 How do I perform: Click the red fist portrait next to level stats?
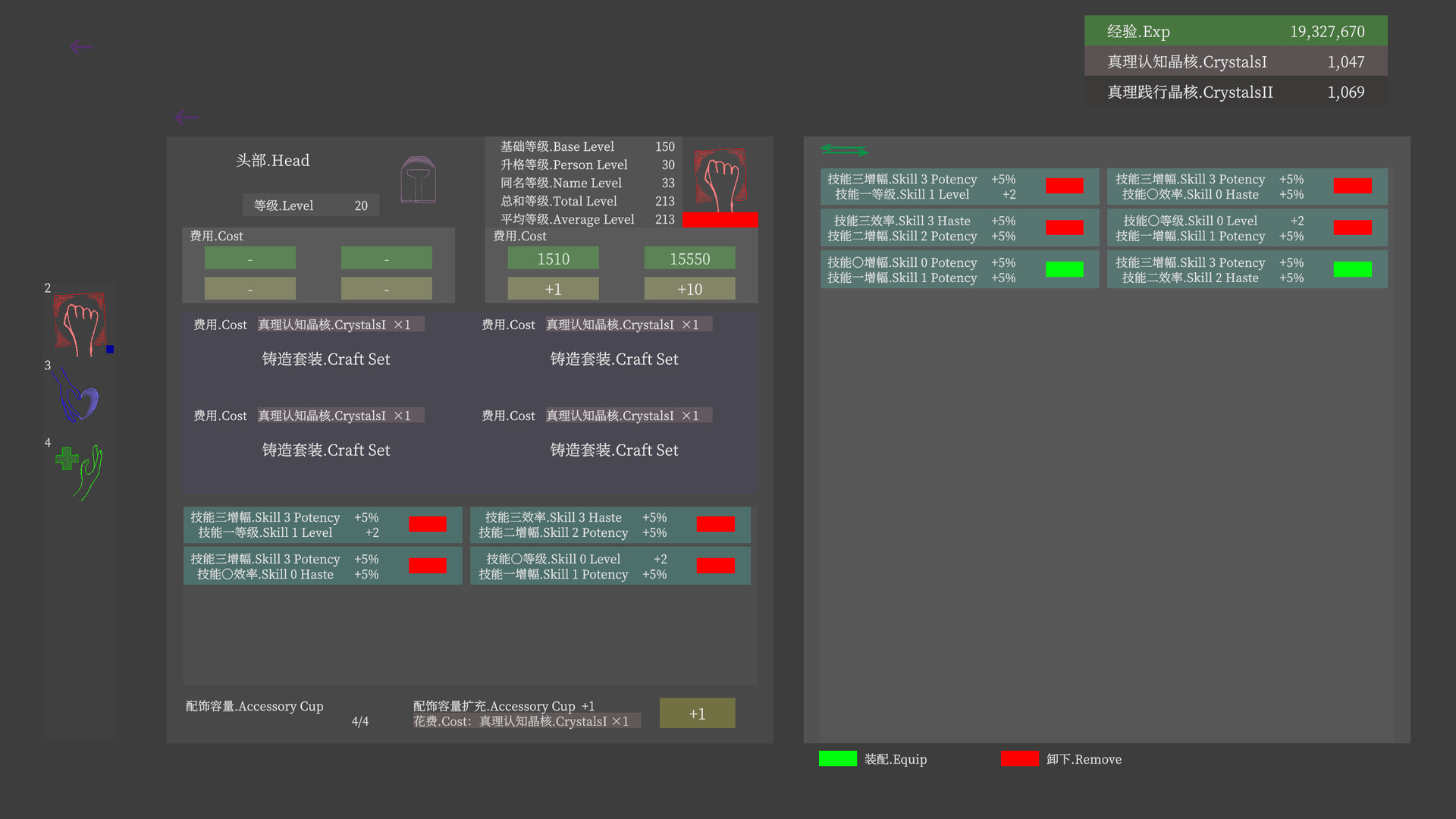pyautogui.click(x=720, y=180)
